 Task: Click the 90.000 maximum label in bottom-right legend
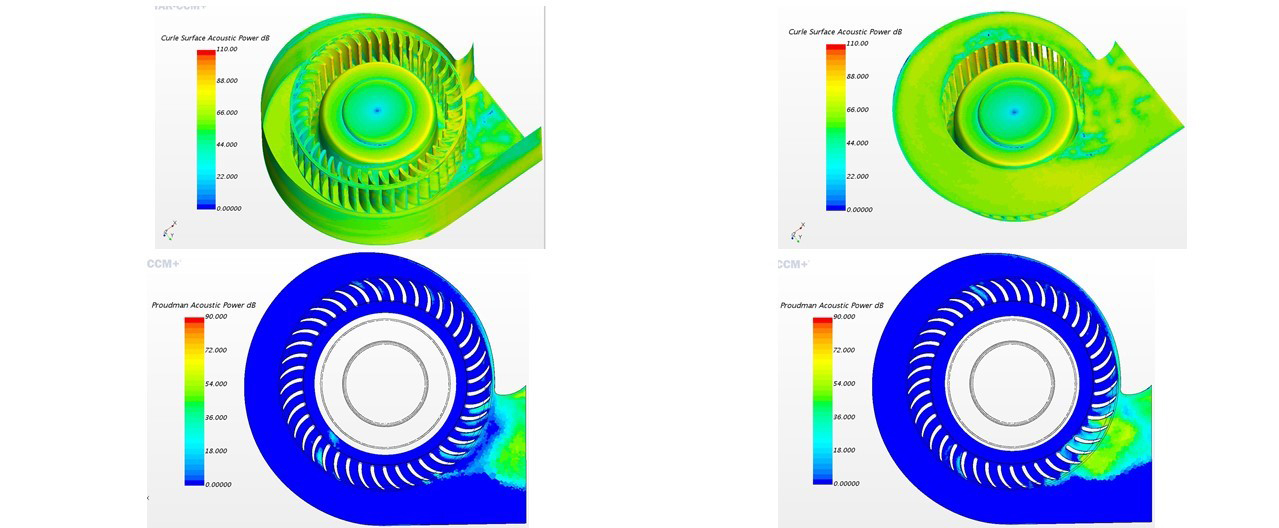coord(845,316)
